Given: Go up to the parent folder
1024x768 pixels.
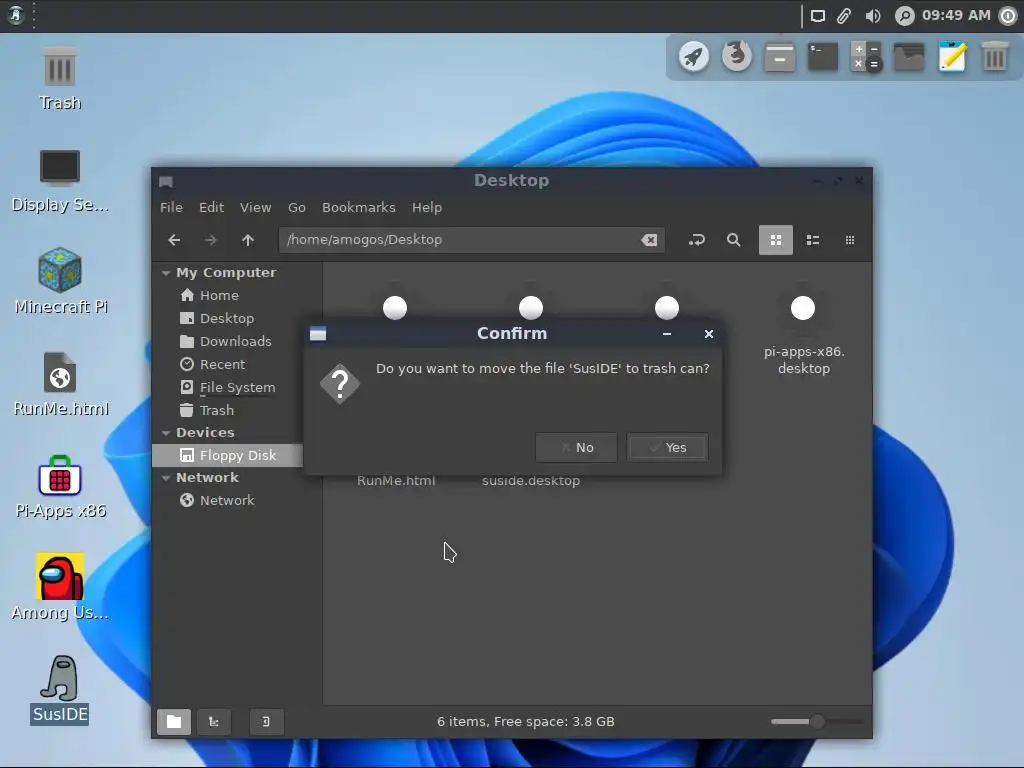Looking at the screenshot, I should [x=248, y=240].
